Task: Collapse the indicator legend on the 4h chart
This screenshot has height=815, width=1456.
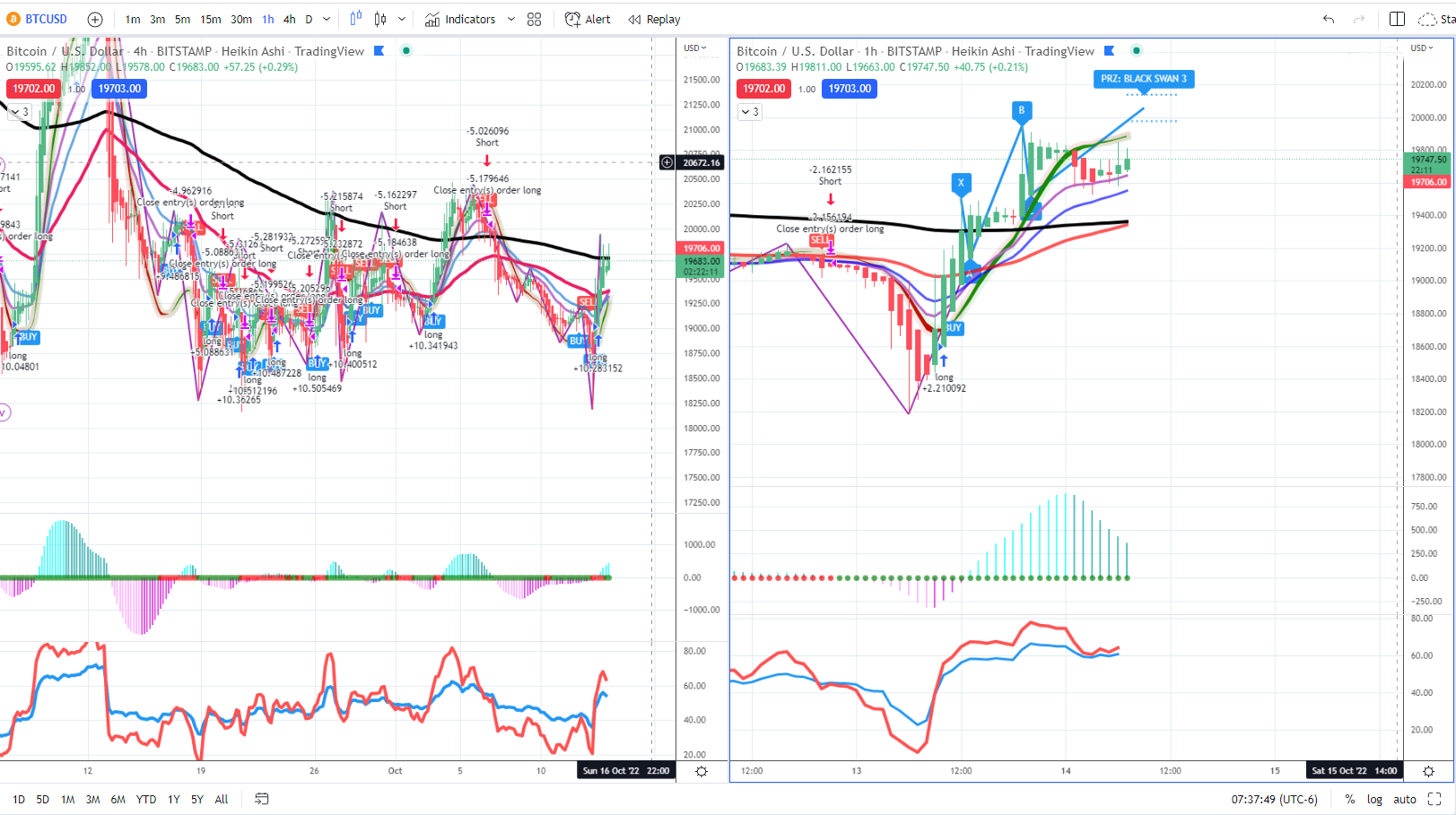Action: coord(20,112)
